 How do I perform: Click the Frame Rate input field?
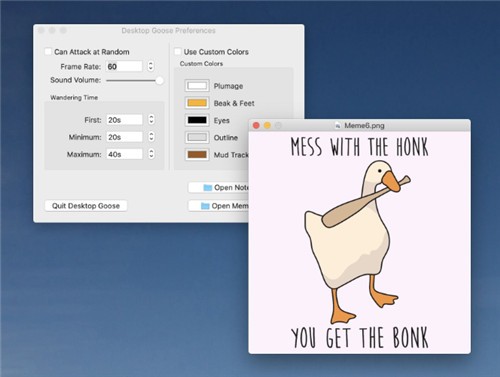click(x=124, y=66)
